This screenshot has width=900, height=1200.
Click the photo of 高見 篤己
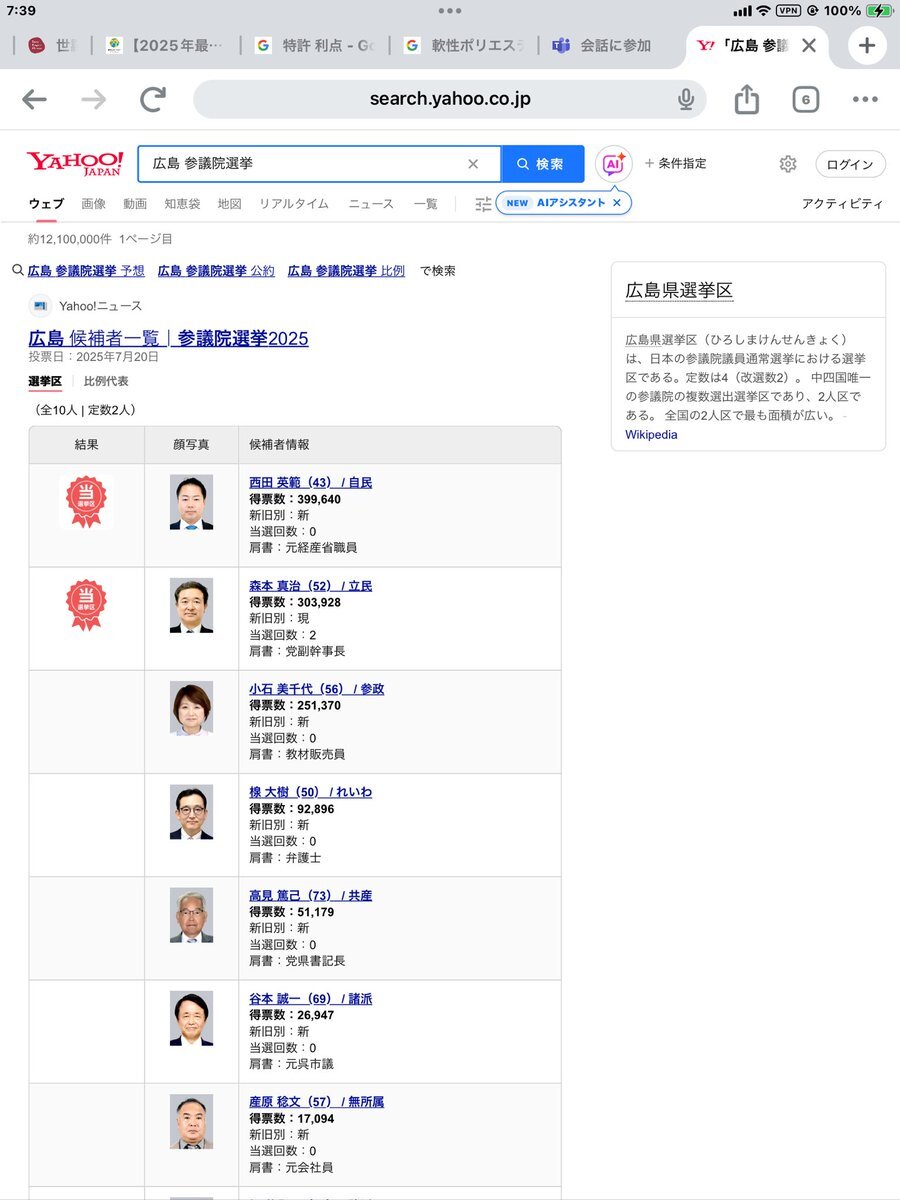pyautogui.click(x=191, y=915)
